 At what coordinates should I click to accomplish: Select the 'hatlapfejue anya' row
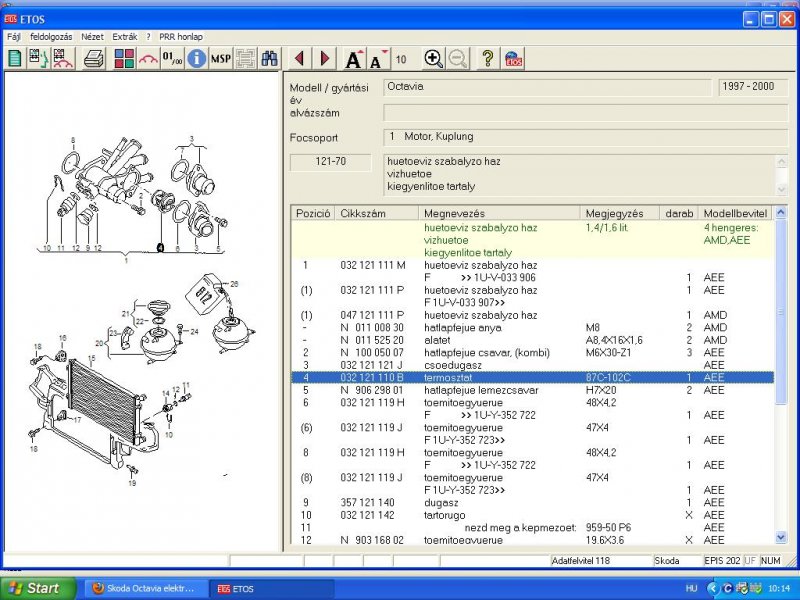coord(533,328)
